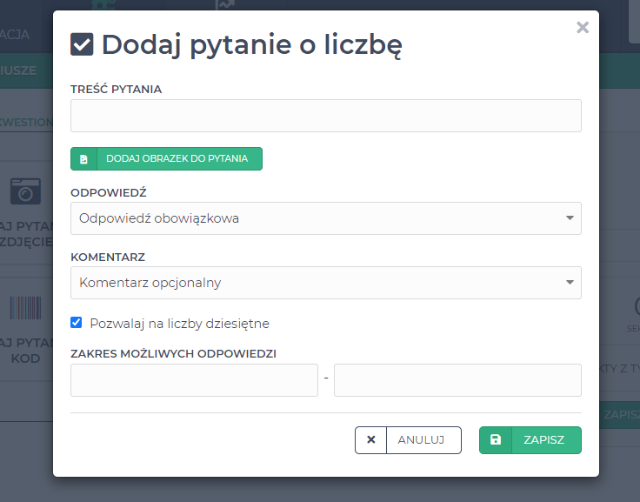
Task: Cancel with the 'Anuluj' button
Action: coord(408,440)
